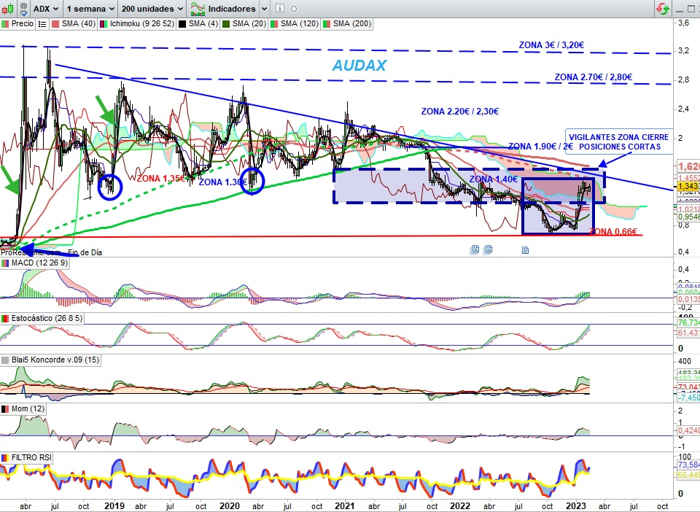The image size is (700, 512).
Task: Click the red 1,620 price label
Action: tap(688, 167)
